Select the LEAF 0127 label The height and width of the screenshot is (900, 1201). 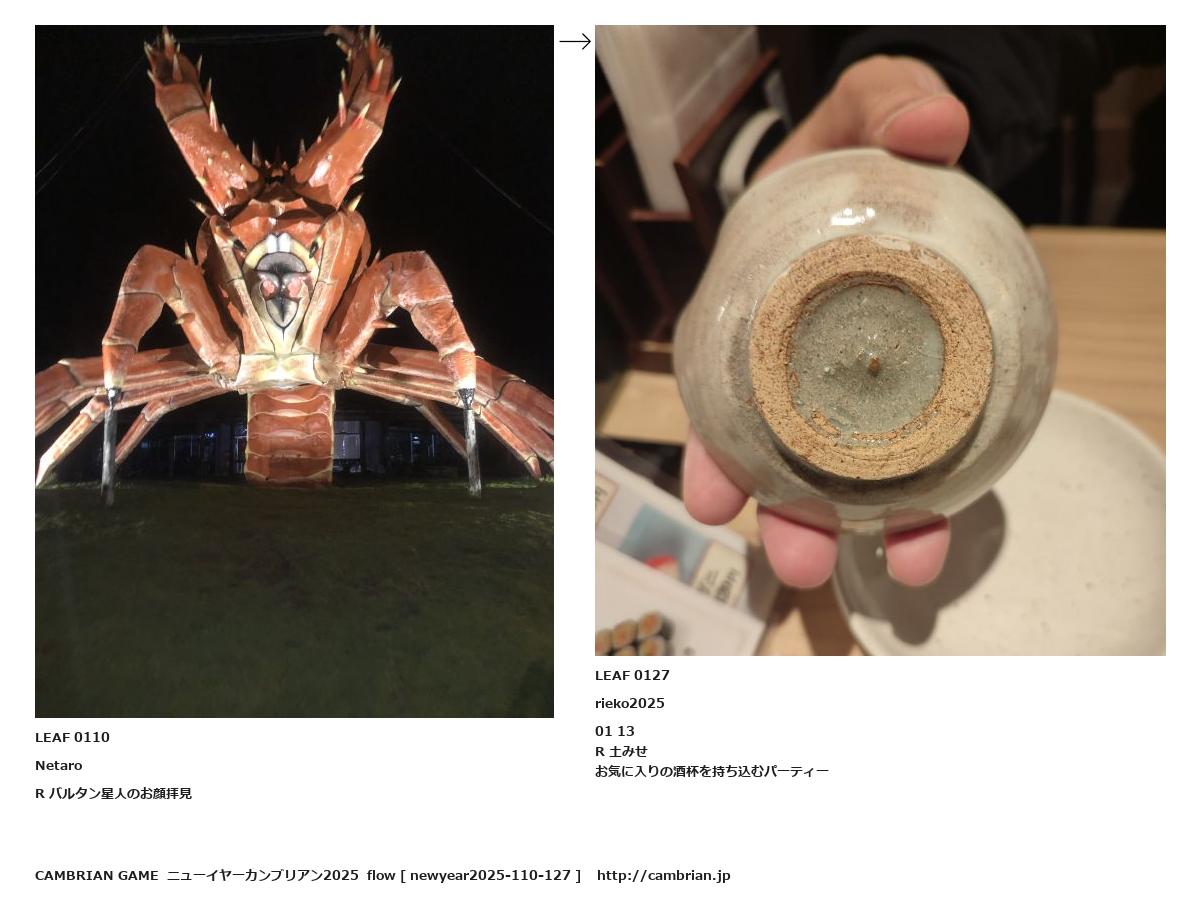pos(632,676)
